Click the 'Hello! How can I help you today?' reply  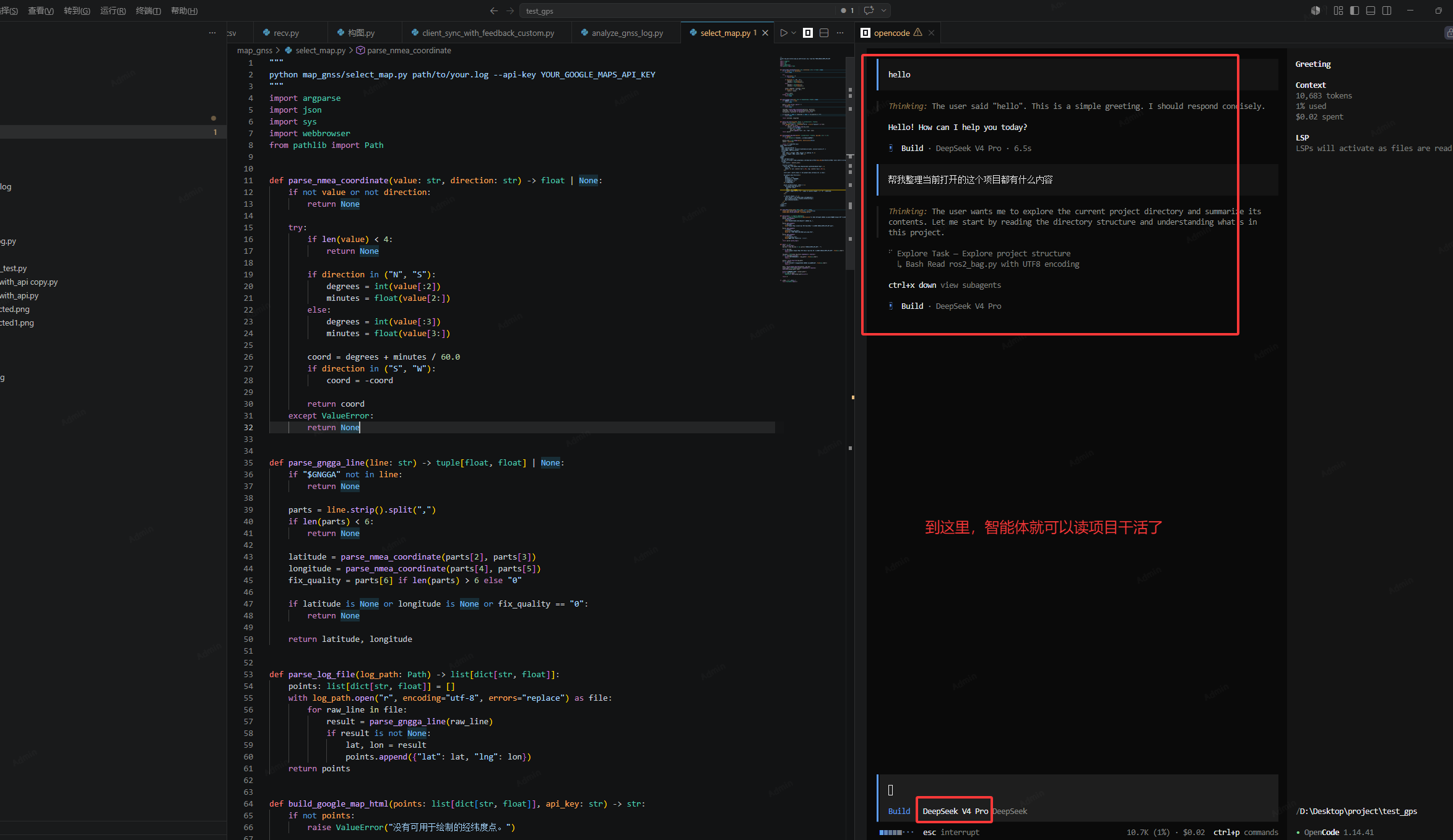pyautogui.click(x=957, y=127)
